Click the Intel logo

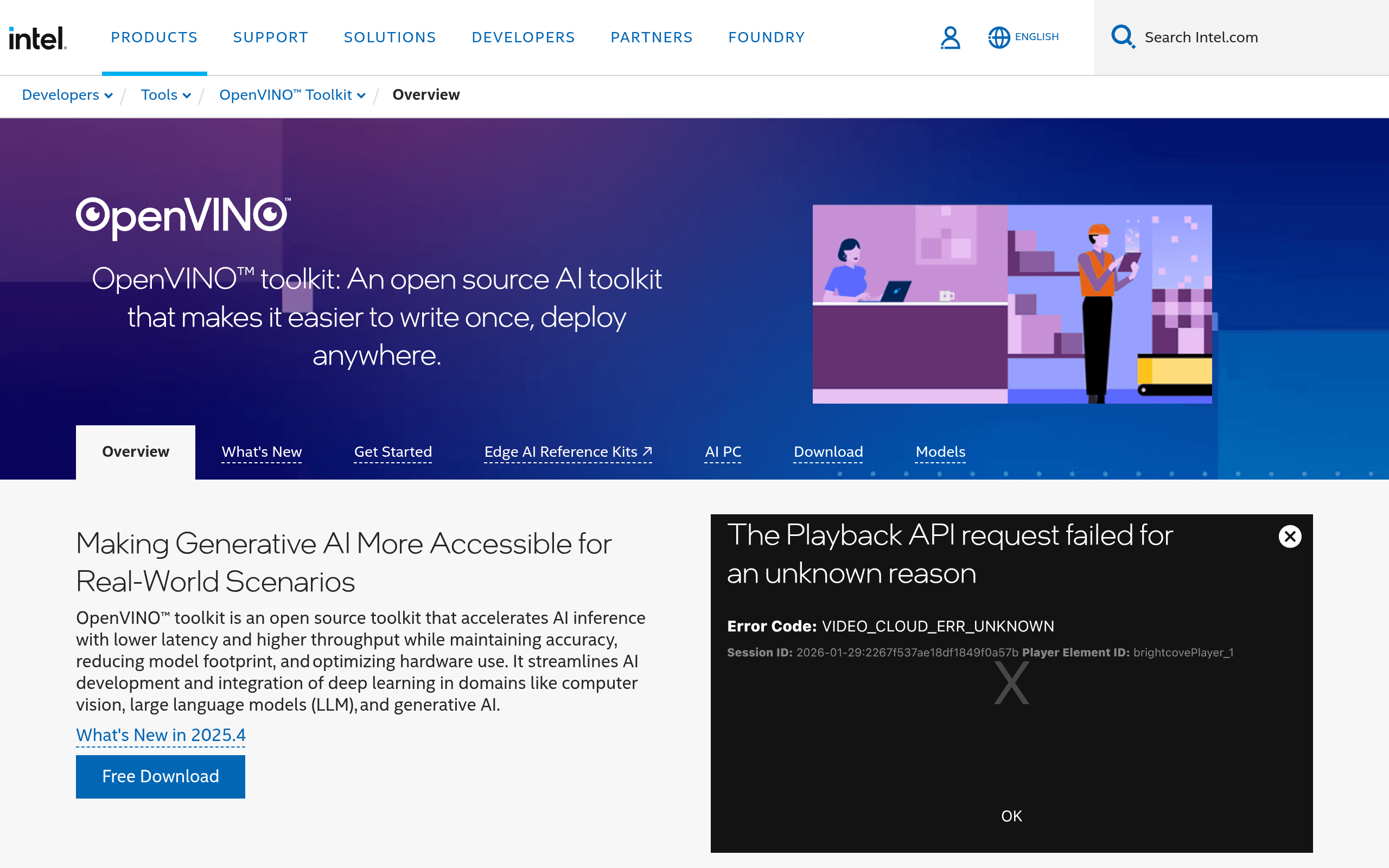point(37,38)
